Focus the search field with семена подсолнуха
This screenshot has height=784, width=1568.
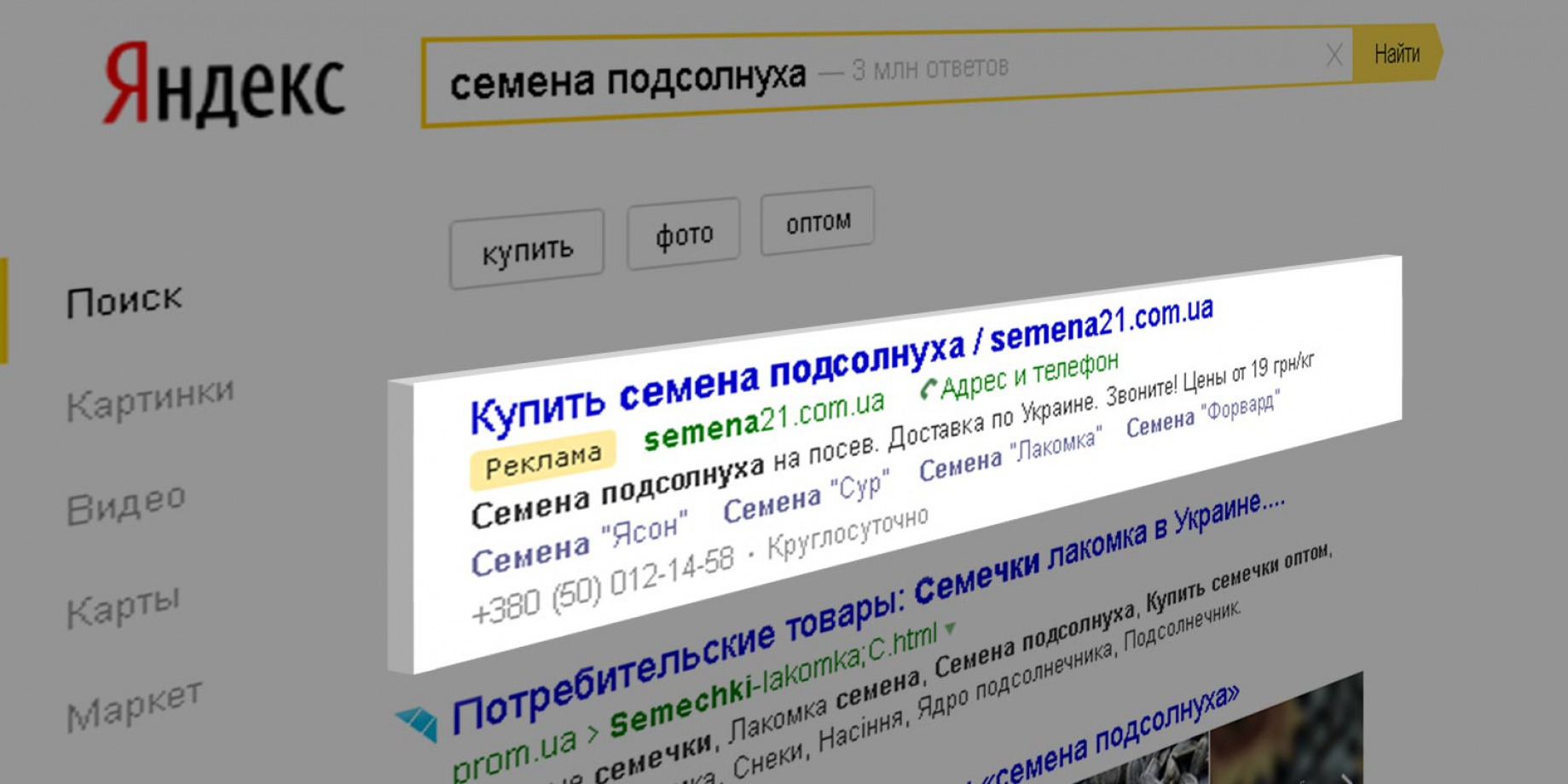point(887,79)
